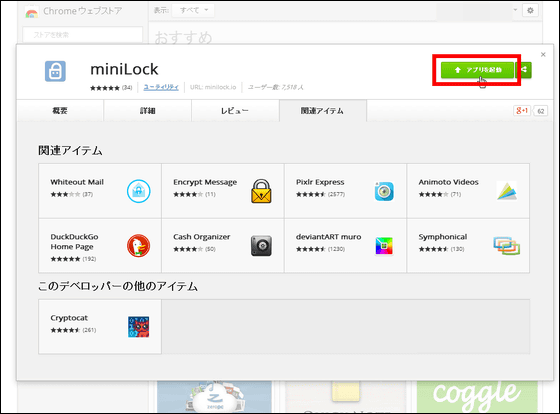Click the miniLock app title

(x=124, y=69)
